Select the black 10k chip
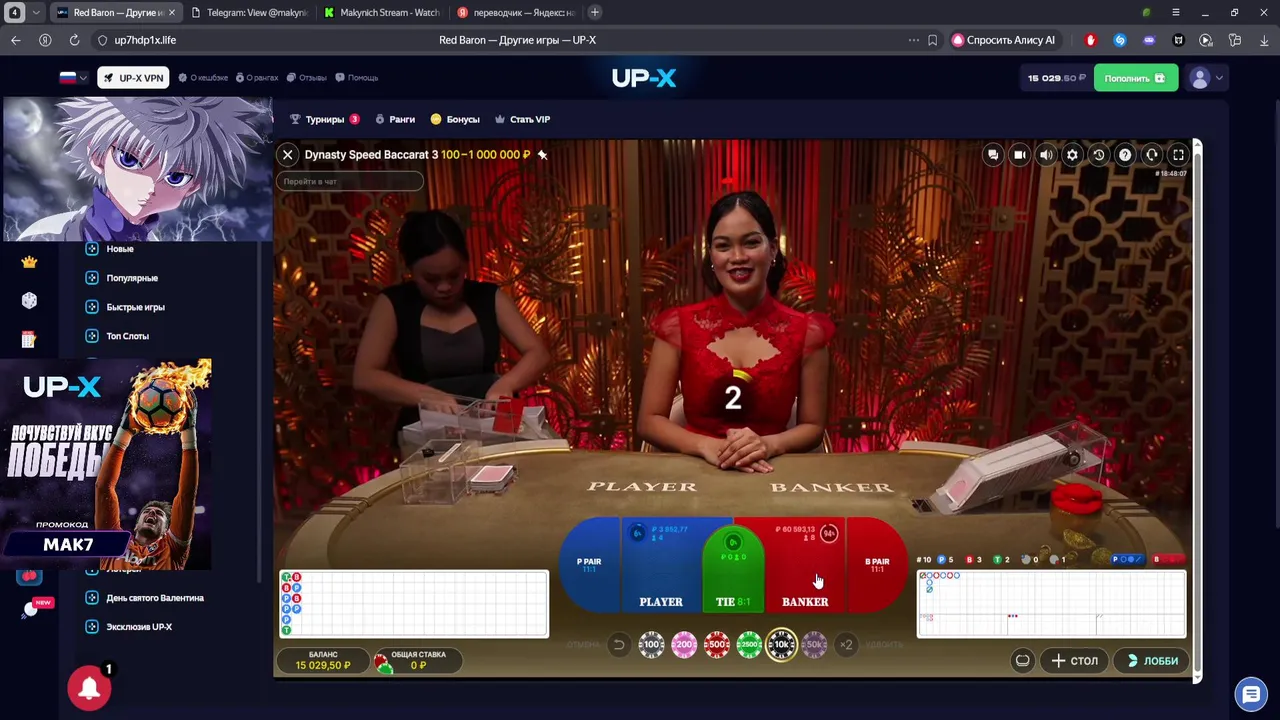The height and width of the screenshot is (720, 1280). coord(782,645)
